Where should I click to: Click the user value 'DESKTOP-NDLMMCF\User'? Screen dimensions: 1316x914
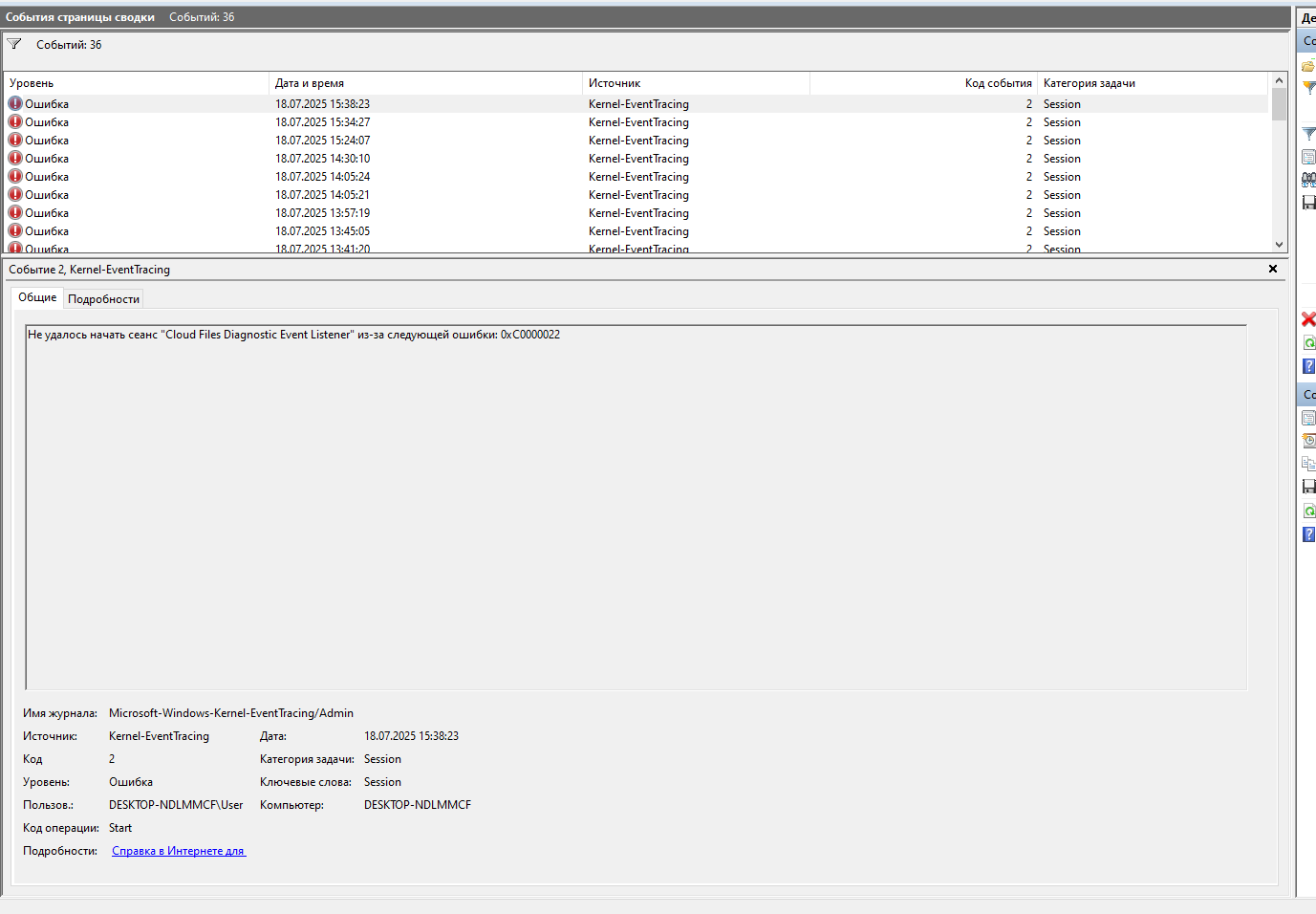tap(176, 805)
